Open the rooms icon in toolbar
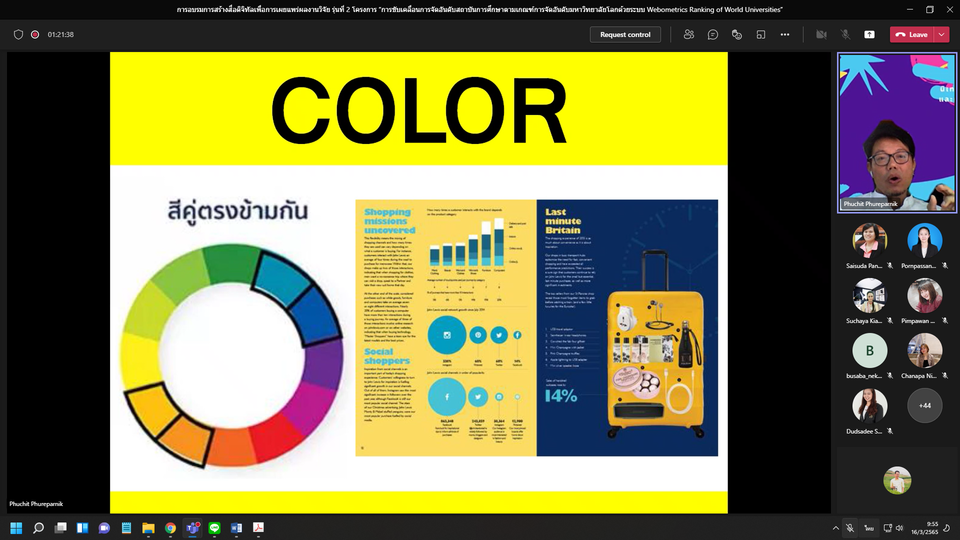 (x=761, y=34)
